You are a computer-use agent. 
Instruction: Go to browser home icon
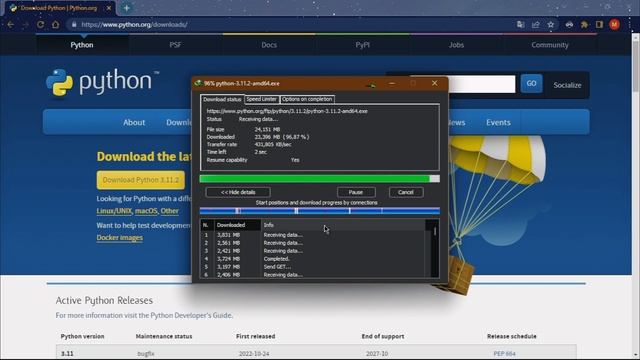pyautogui.click(x=56, y=24)
